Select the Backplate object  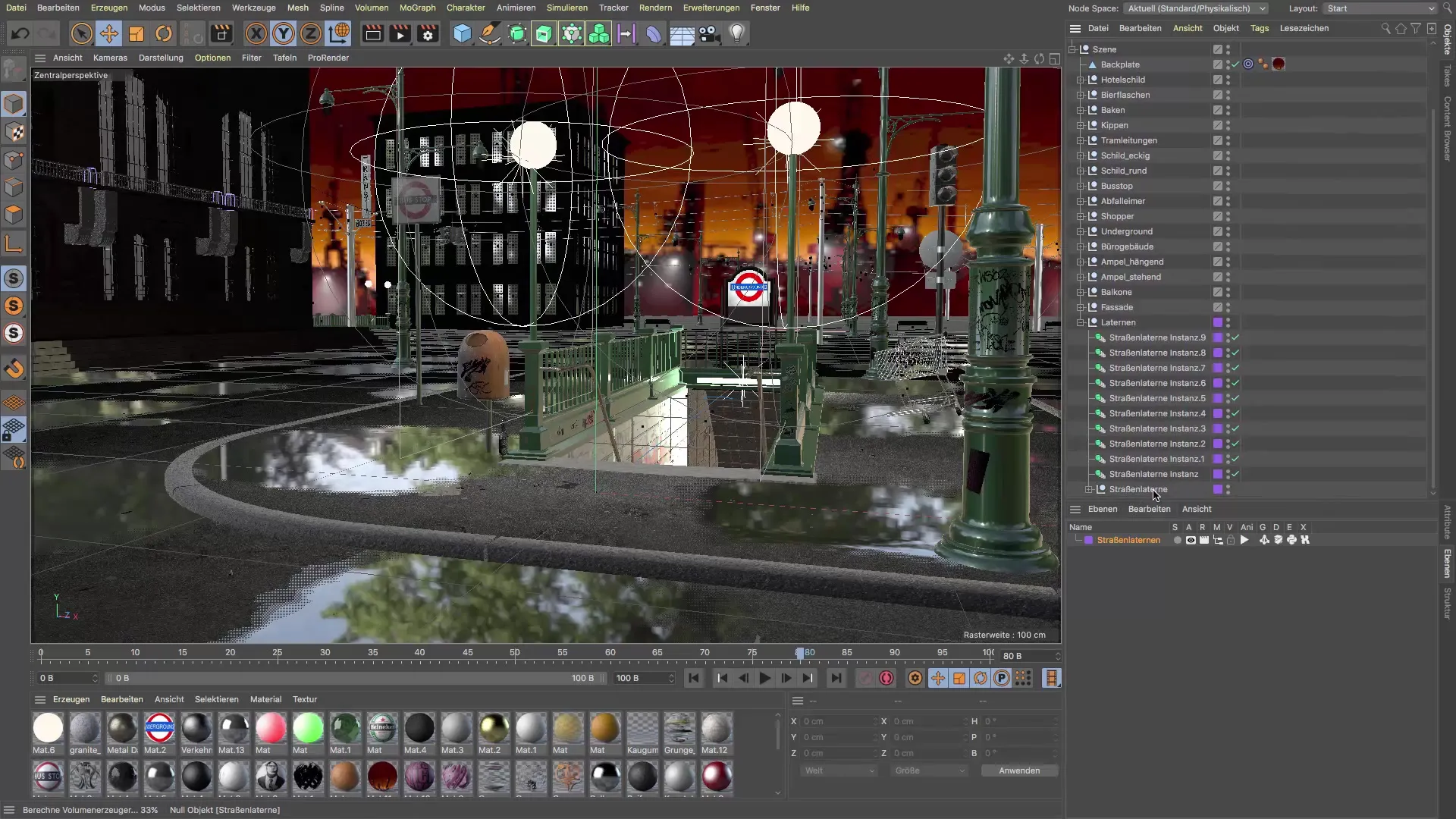(x=1120, y=64)
